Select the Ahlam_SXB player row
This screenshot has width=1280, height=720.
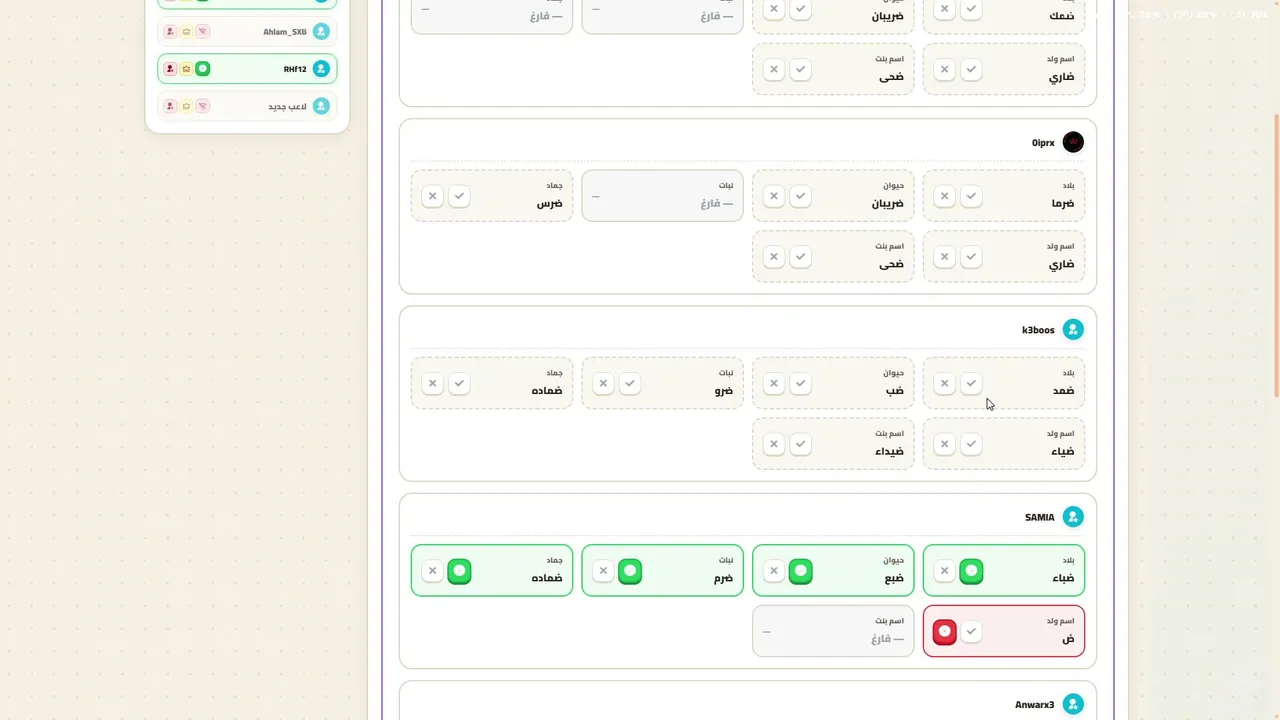point(247,32)
